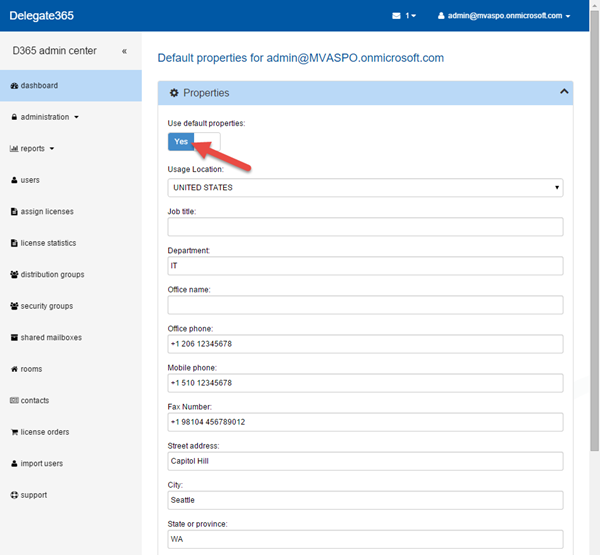Toggle the Use default properties Yes switch
This screenshot has height=555, width=600.
tap(194, 142)
